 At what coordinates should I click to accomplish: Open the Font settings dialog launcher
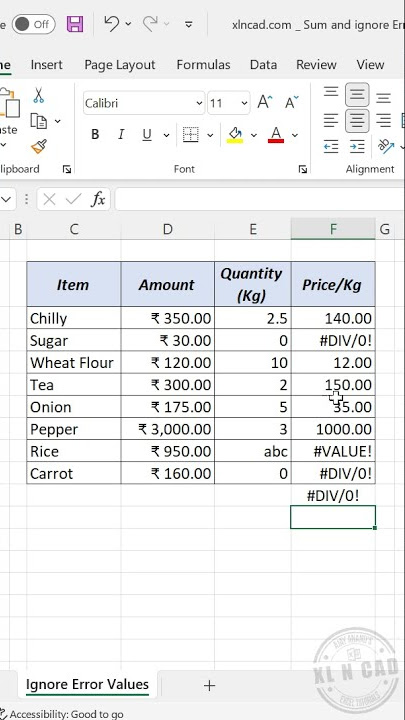pyautogui.click(x=303, y=169)
